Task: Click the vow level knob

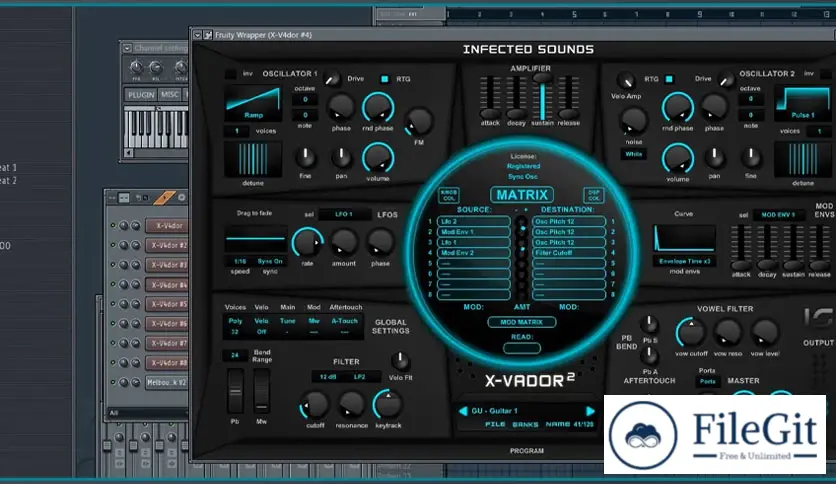Action: (765, 333)
